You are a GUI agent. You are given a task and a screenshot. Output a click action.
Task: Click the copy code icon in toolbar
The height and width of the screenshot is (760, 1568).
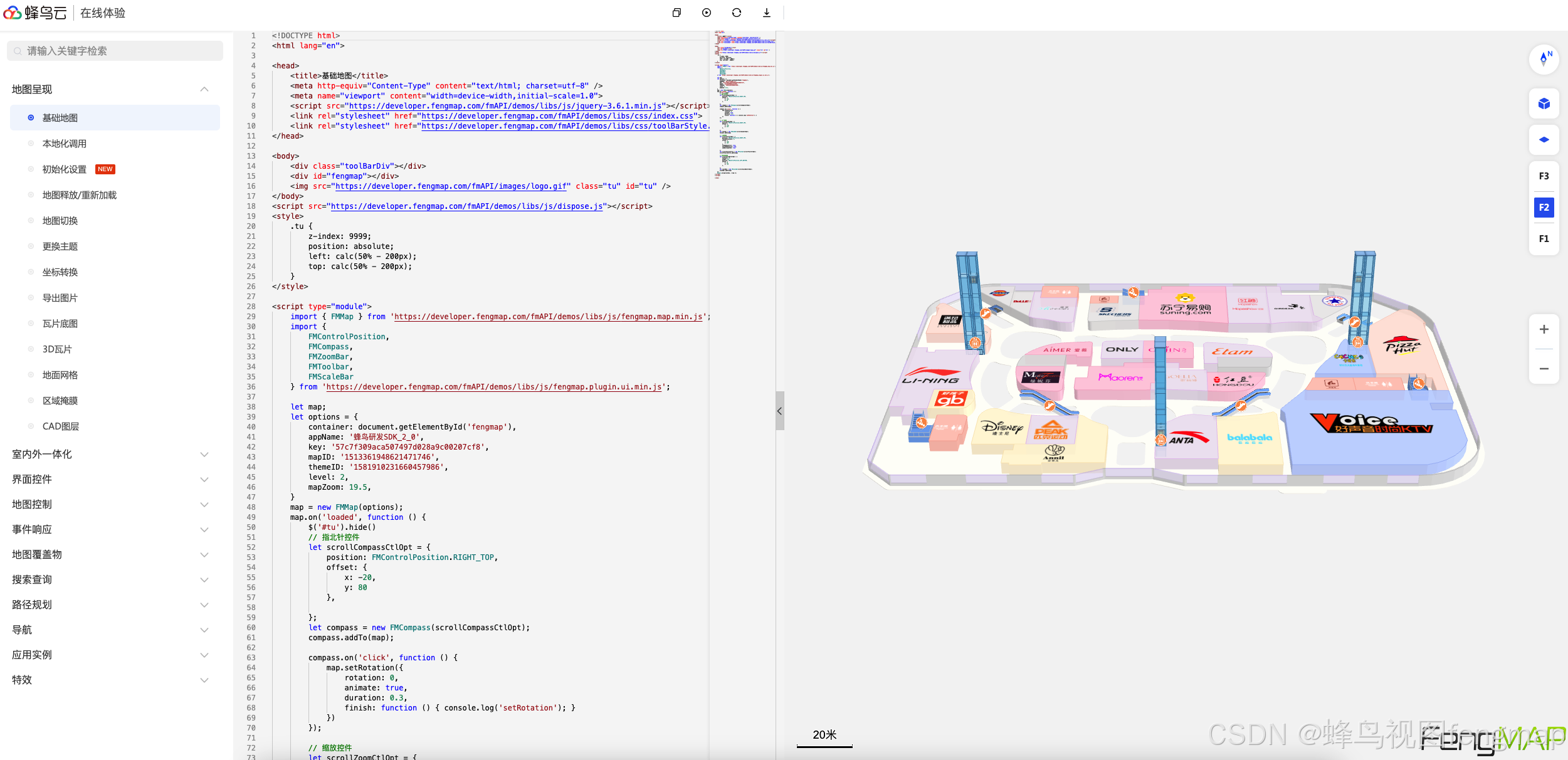click(x=676, y=13)
